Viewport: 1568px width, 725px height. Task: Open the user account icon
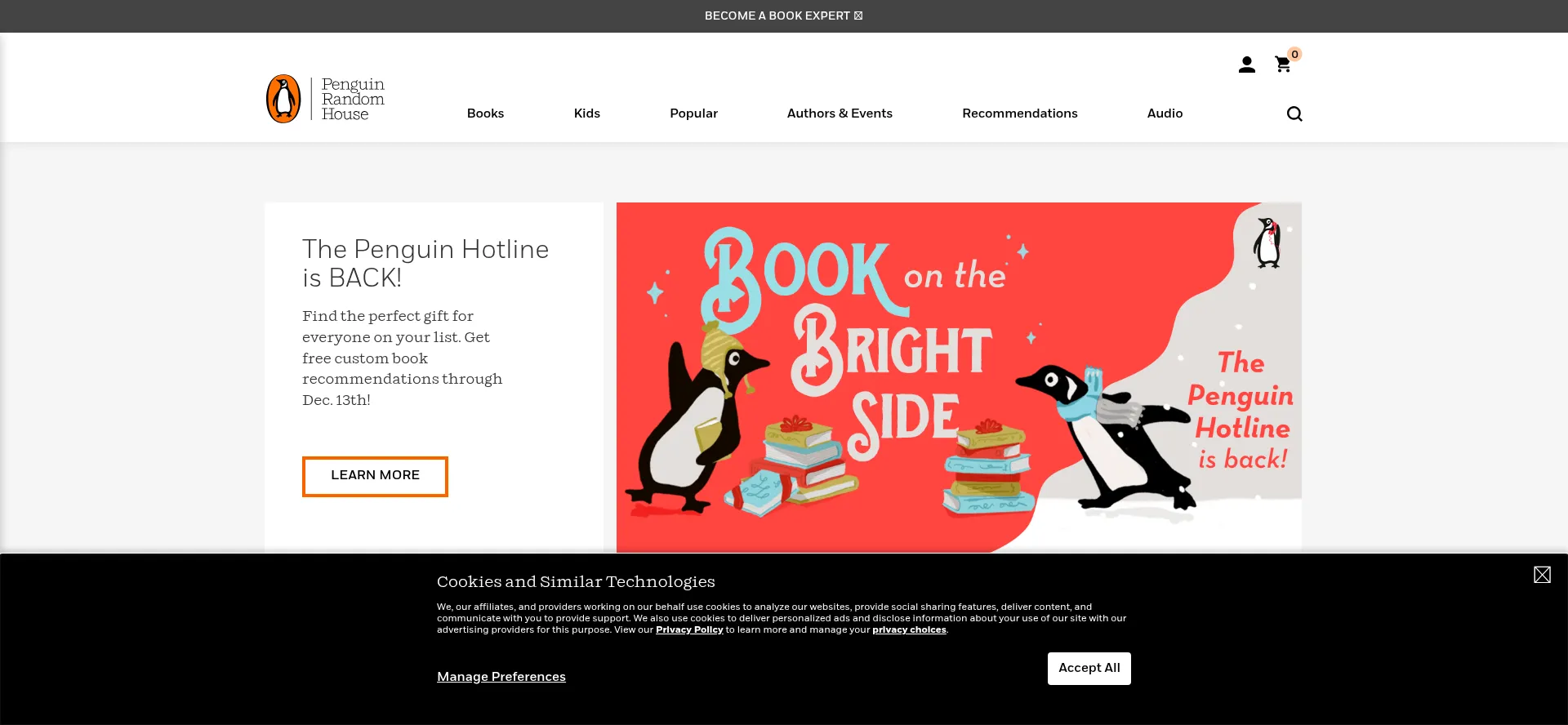(x=1246, y=64)
